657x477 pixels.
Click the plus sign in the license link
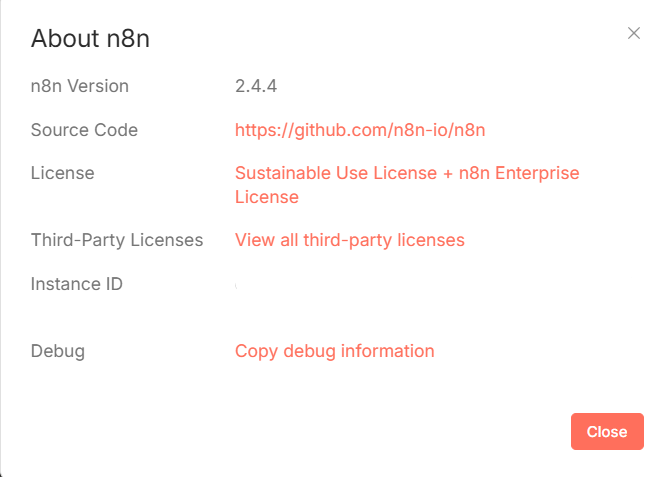pyautogui.click(x=447, y=174)
